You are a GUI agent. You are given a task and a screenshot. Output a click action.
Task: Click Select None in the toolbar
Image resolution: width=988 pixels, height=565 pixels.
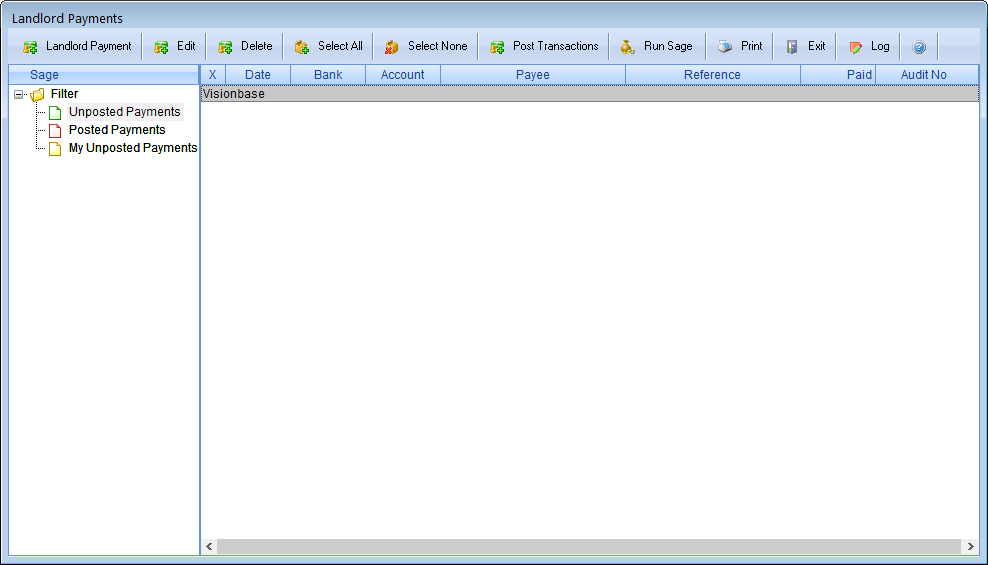(425, 47)
